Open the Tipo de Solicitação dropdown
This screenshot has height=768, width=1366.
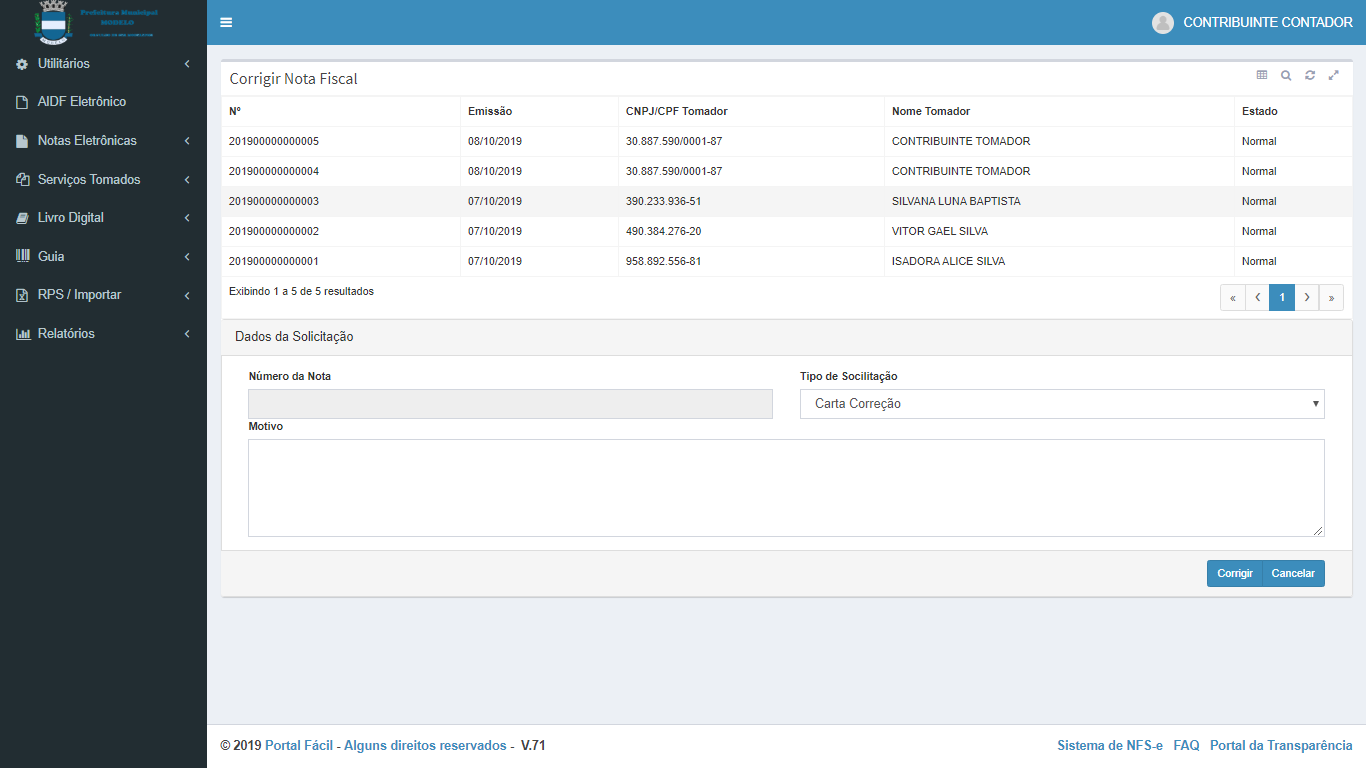coord(1061,404)
